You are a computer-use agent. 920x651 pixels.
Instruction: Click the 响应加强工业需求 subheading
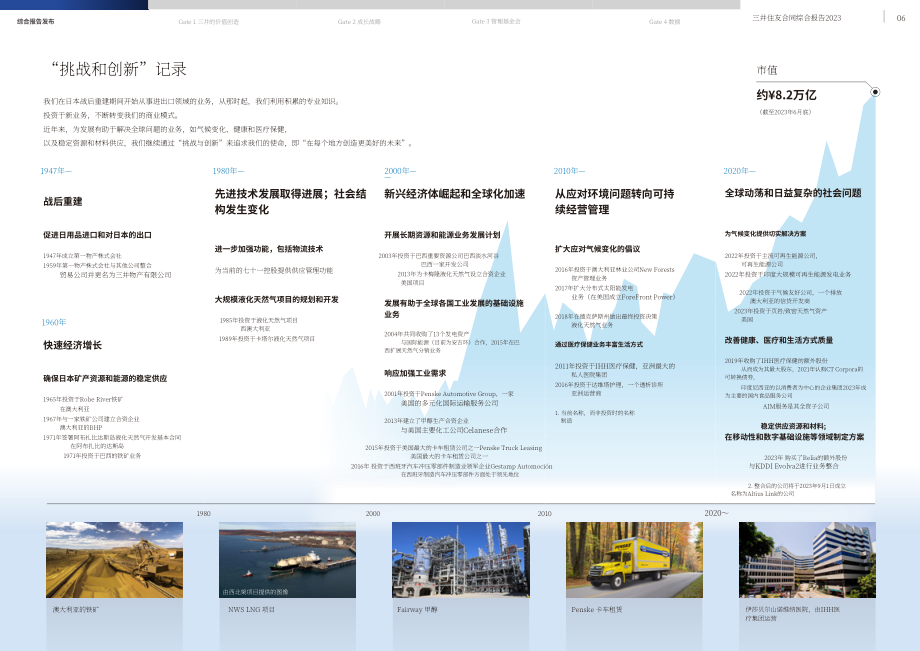415,374
